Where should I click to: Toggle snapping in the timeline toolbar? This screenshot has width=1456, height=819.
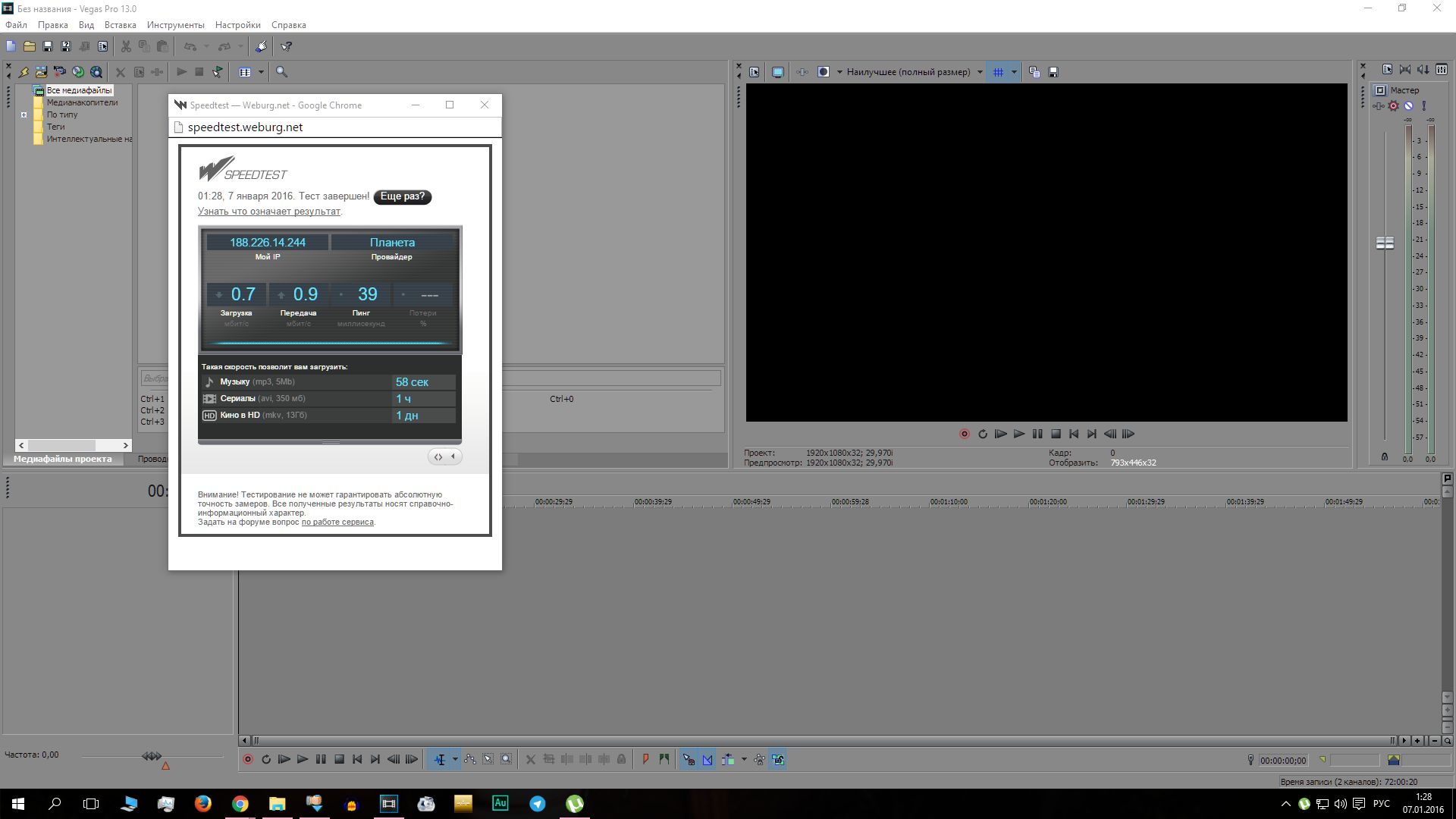tap(689, 759)
